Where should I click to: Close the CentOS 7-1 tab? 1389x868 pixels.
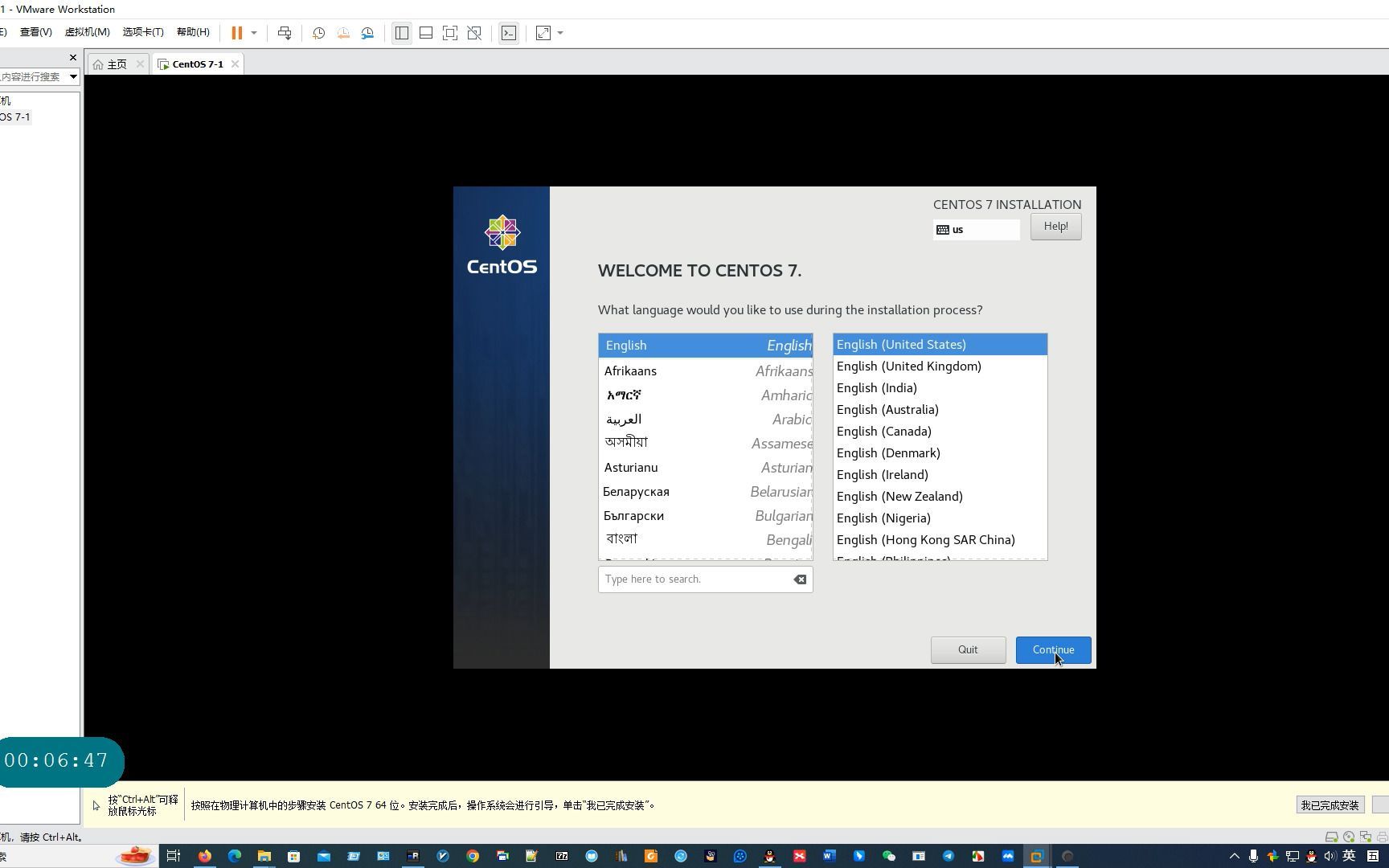pyautogui.click(x=235, y=63)
